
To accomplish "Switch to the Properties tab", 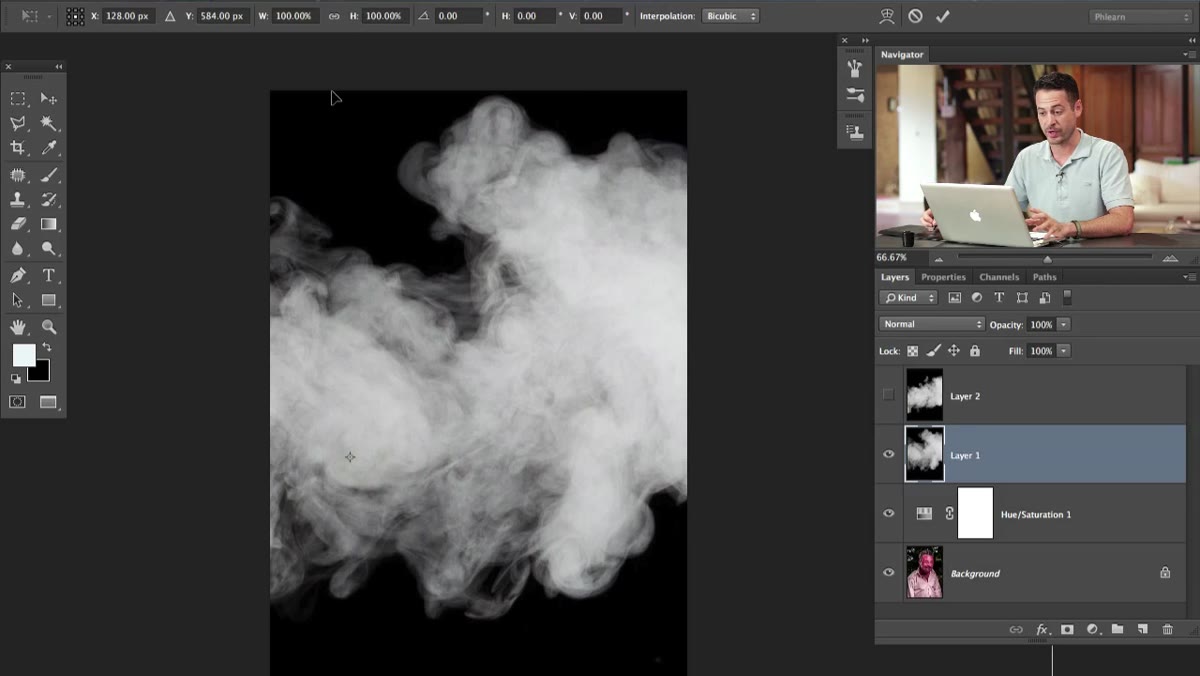I will [x=943, y=277].
